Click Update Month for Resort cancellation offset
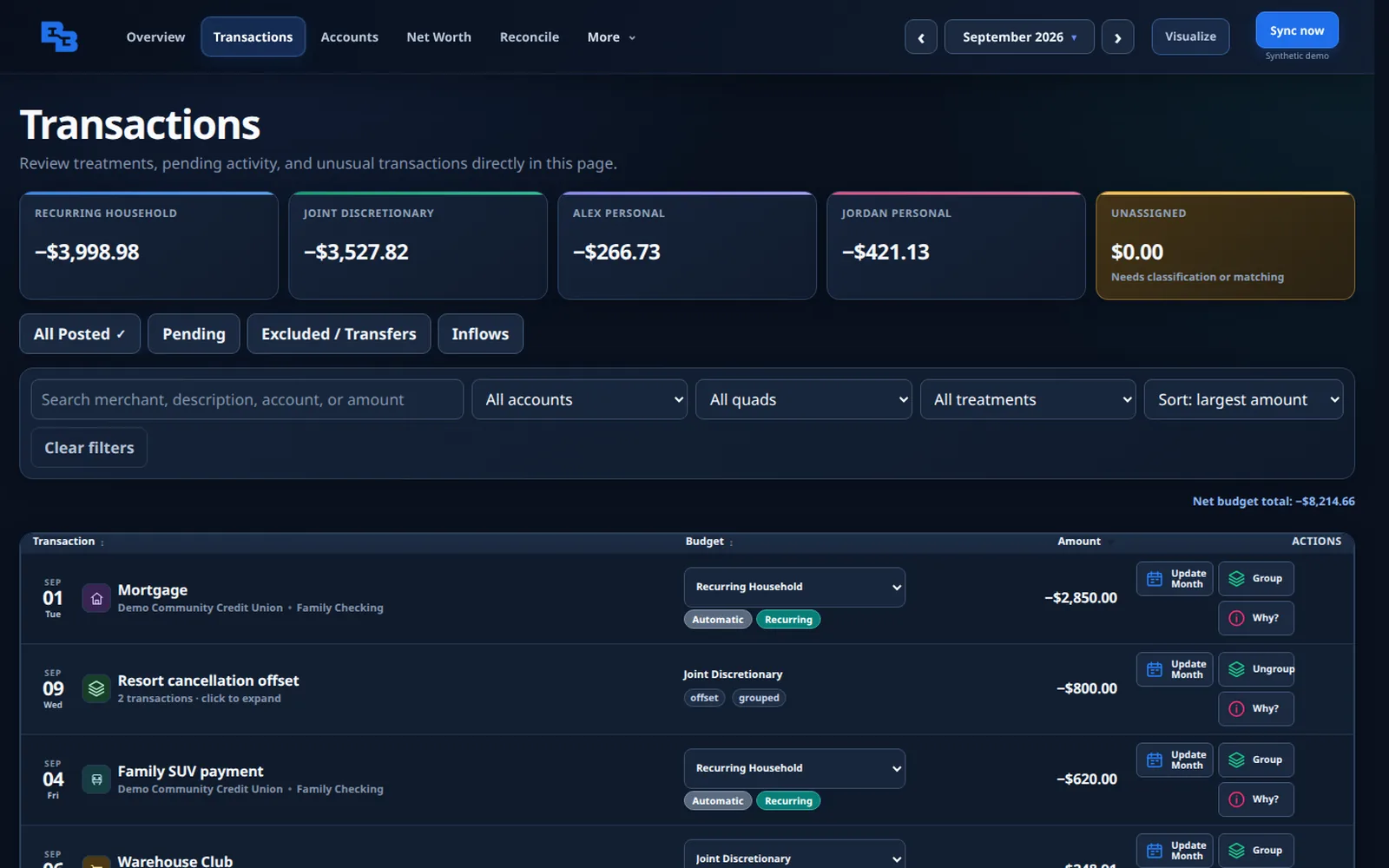The image size is (1389, 868). (1175, 669)
